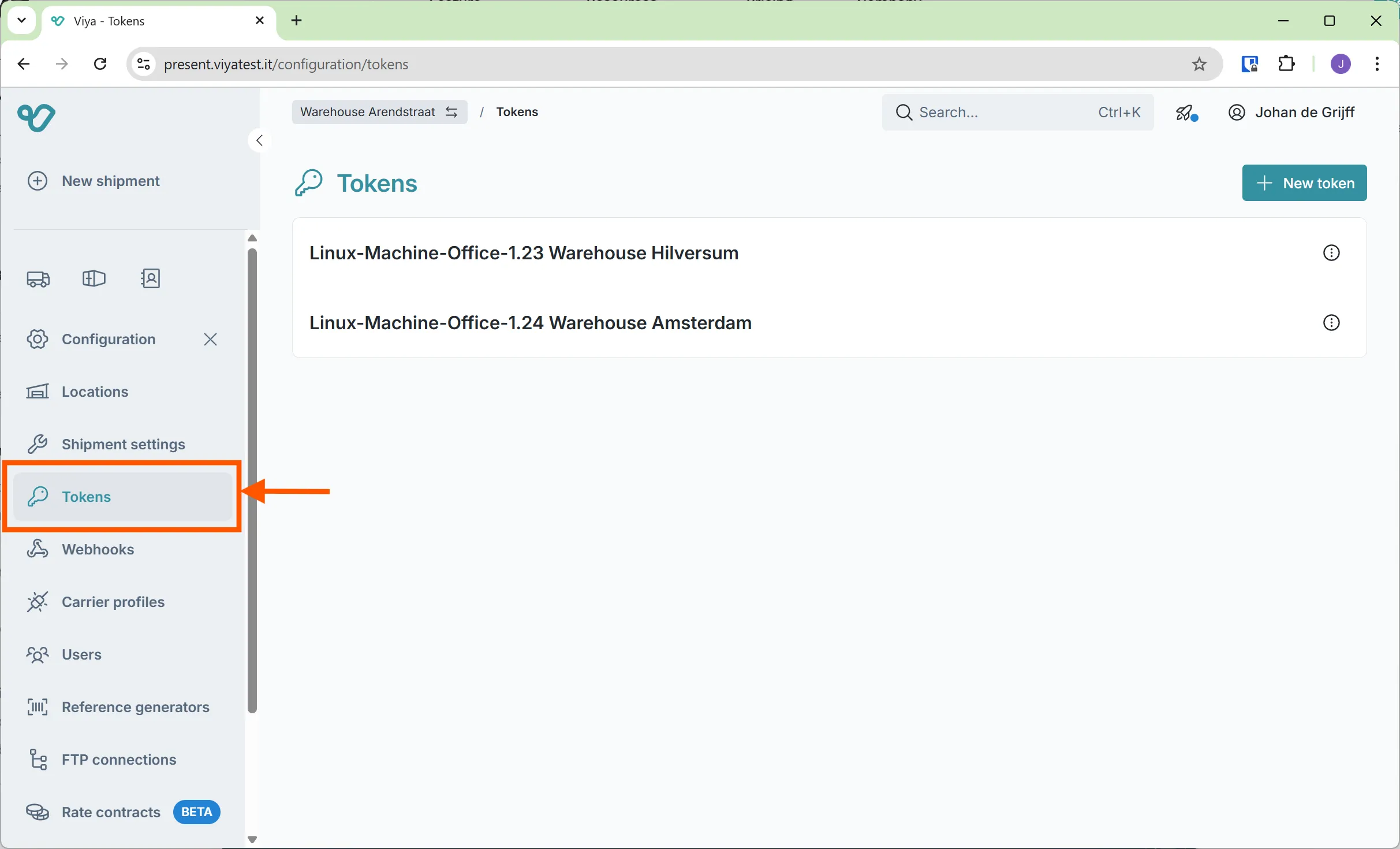The image size is (1400, 849).
Task: Open the browser extensions puzzle icon
Action: [1286, 64]
